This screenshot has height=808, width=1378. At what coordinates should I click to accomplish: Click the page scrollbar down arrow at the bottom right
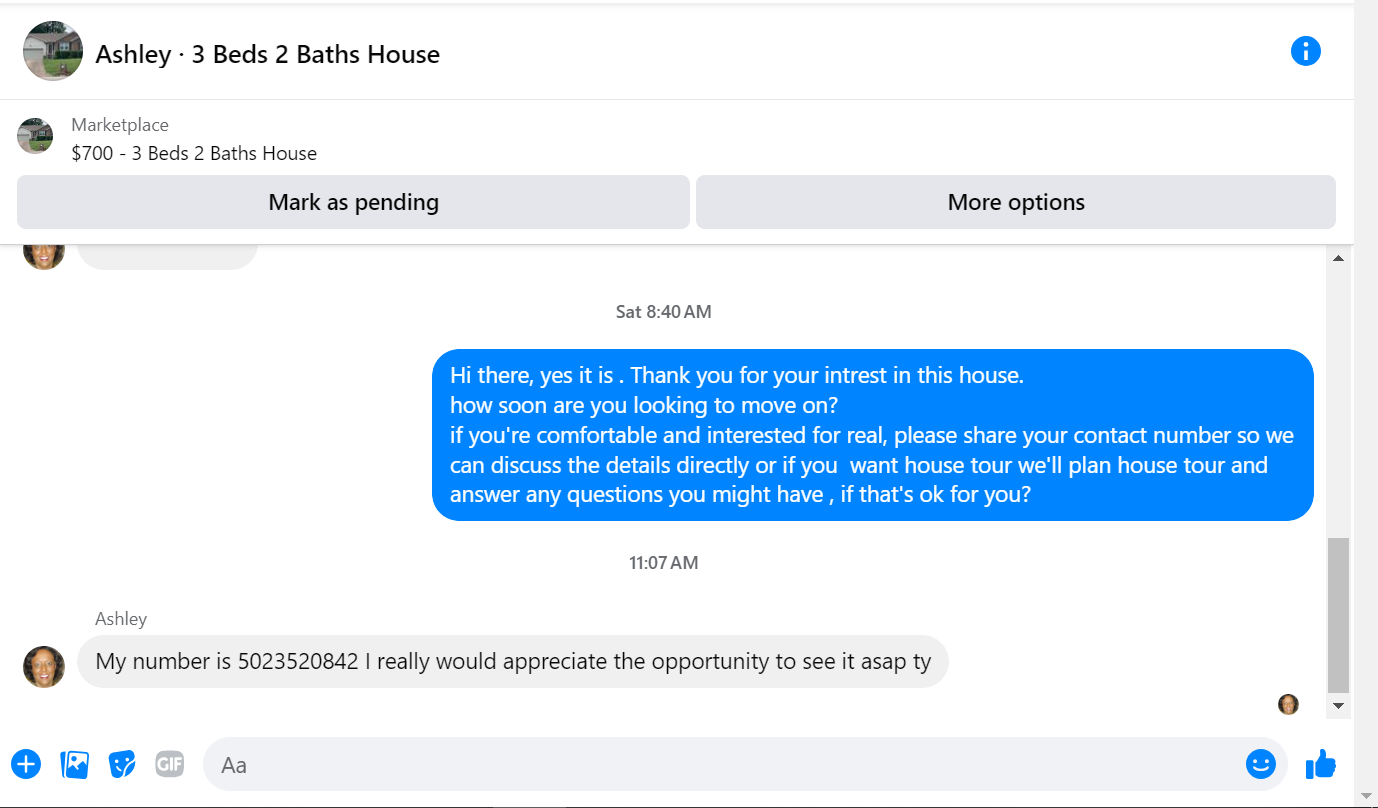click(1366, 796)
